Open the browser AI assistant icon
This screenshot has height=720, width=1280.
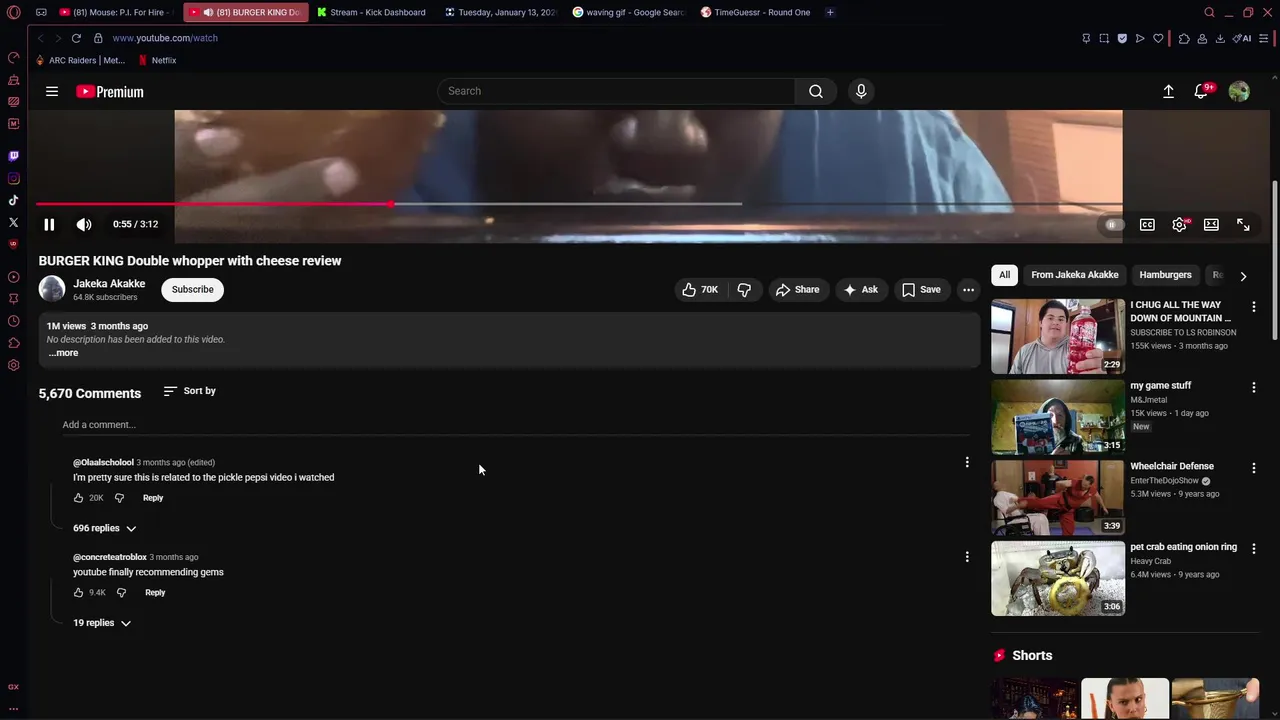(1242, 38)
